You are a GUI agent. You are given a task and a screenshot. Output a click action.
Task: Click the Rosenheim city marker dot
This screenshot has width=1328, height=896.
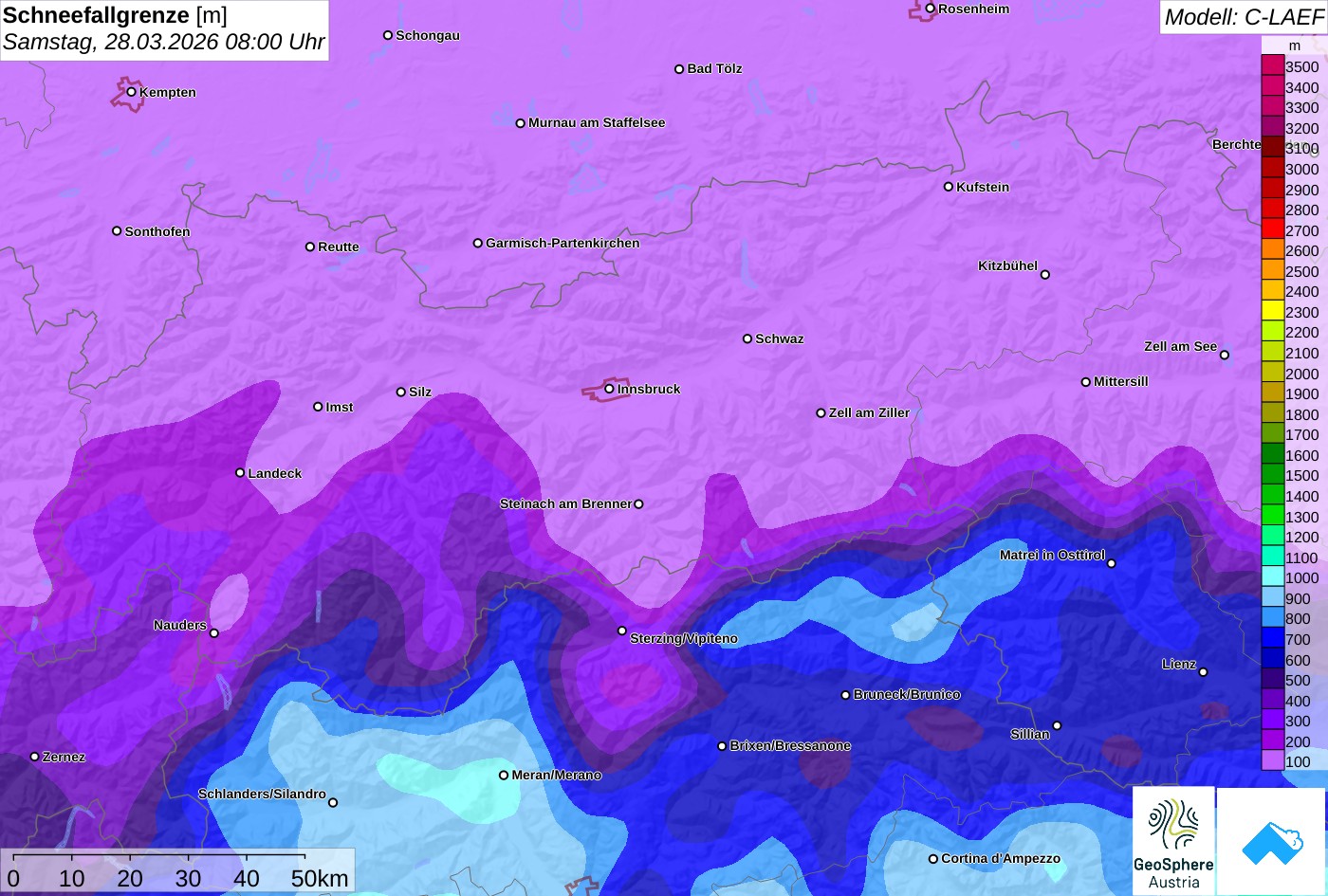coord(931,9)
